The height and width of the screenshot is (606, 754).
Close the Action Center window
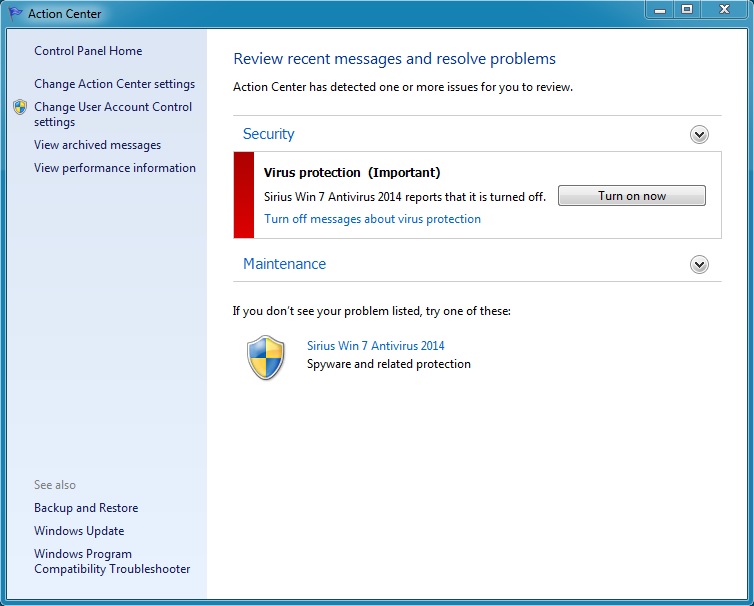click(x=724, y=10)
